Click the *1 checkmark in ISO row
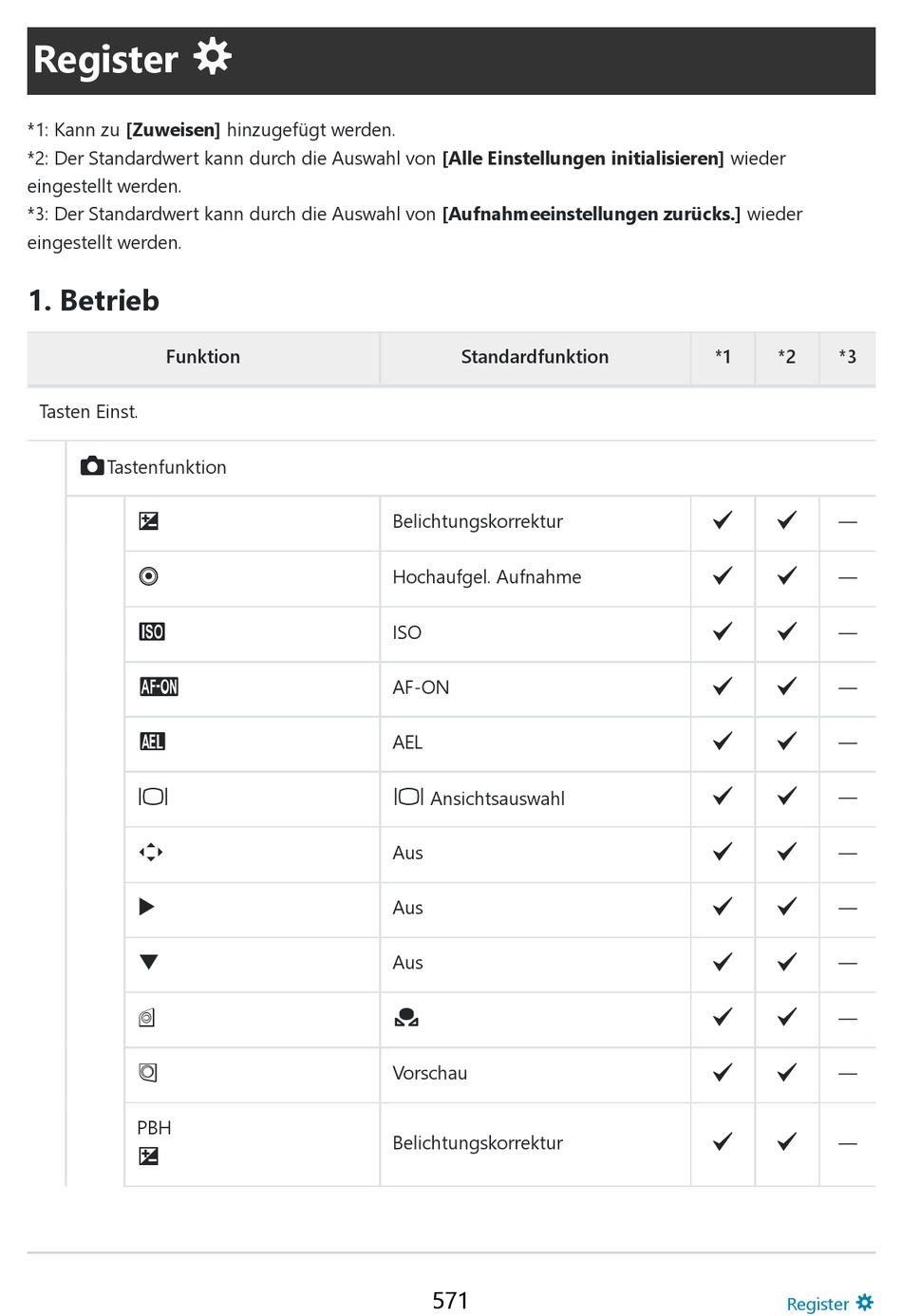902x1316 pixels. (723, 631)
